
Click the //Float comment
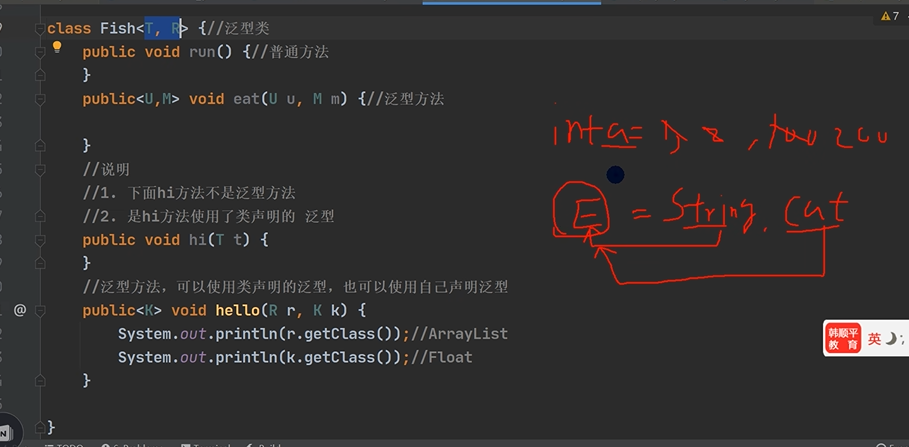click(442, 357)
